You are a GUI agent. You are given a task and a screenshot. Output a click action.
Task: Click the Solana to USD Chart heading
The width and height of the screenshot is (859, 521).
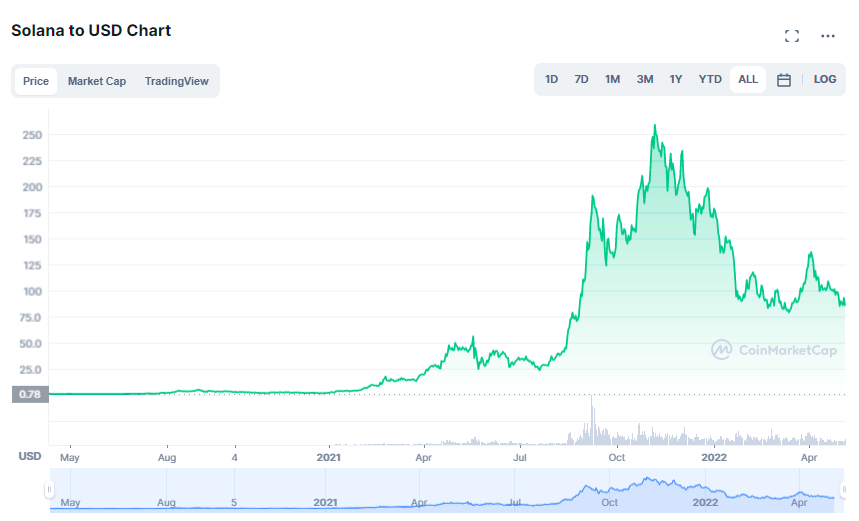click(91, 31)
